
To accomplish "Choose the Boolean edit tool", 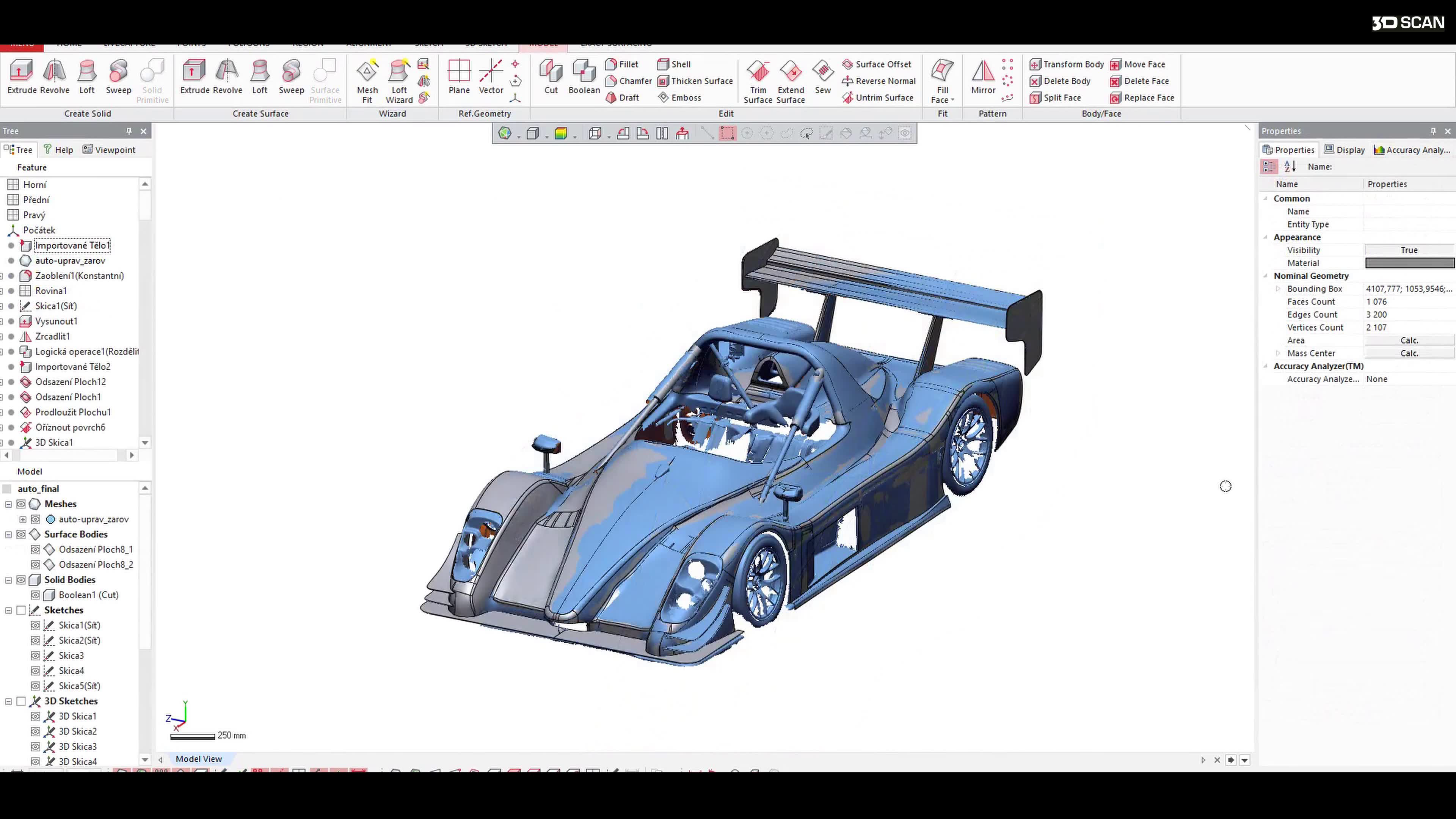I will click(x=584, y=77).
